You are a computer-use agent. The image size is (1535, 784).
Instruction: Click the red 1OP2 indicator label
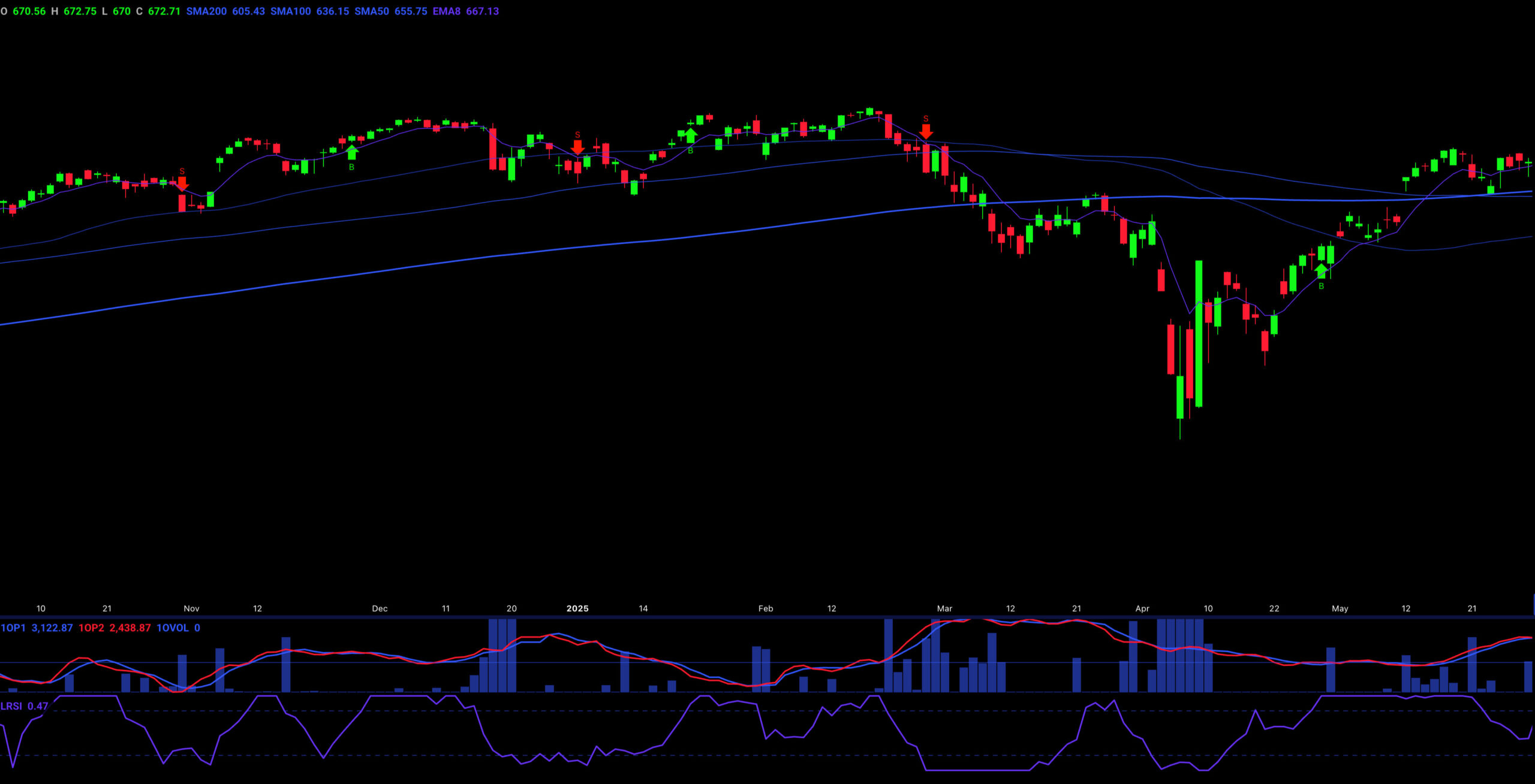92,628
